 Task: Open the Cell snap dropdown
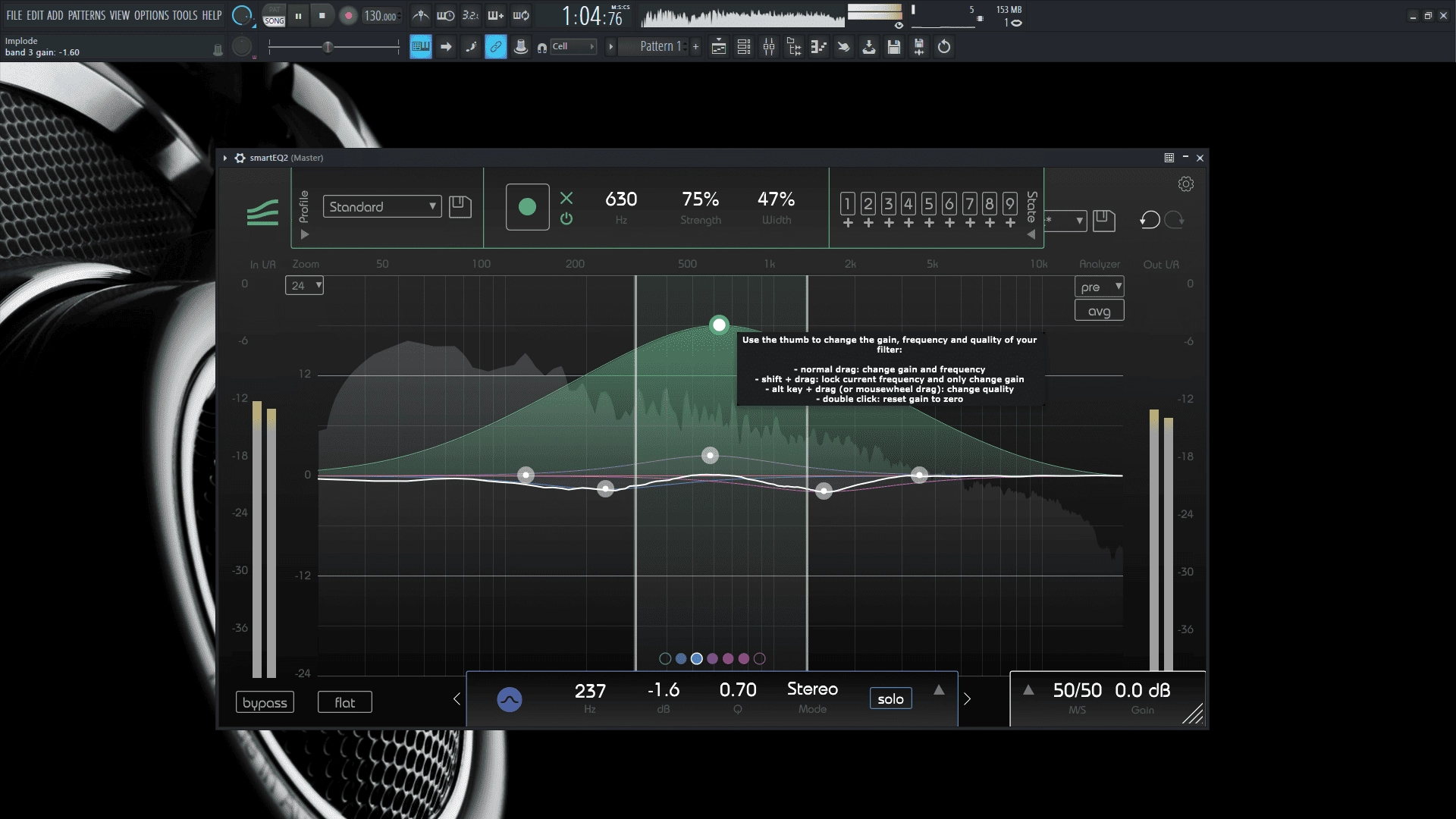(x=573, y=46)
